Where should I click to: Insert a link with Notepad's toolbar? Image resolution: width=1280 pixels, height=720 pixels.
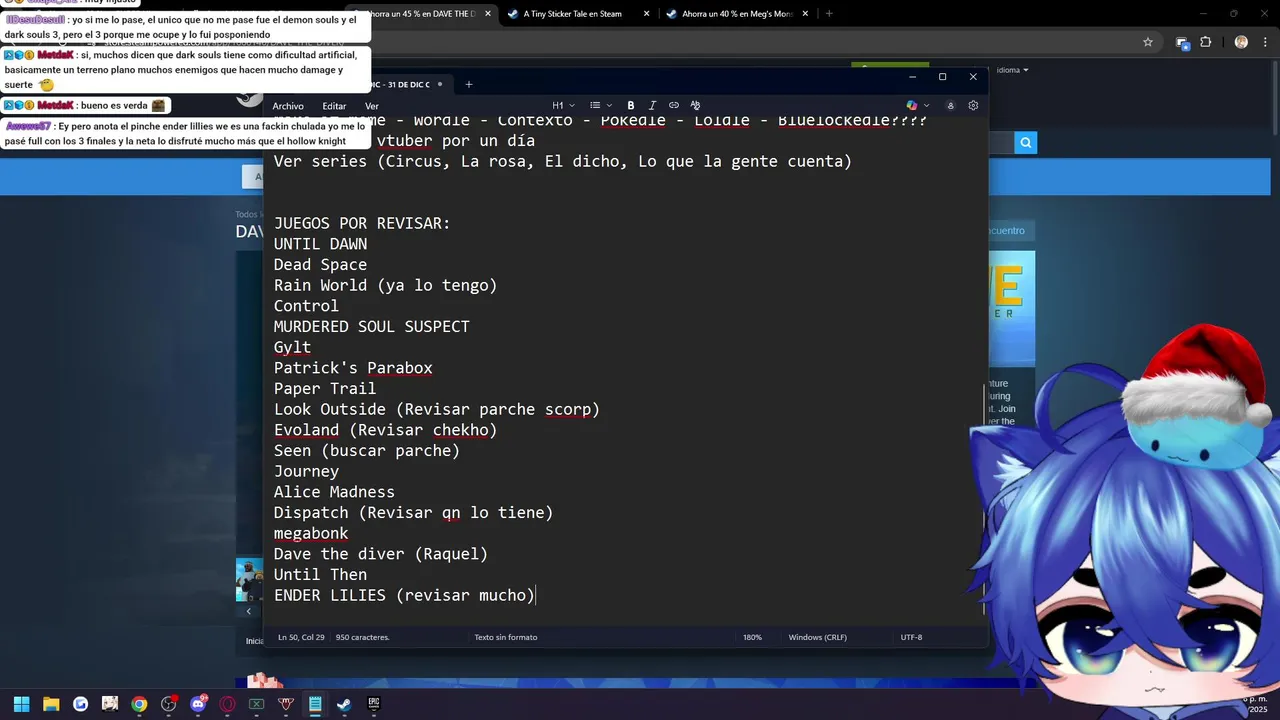coord(674,105)
